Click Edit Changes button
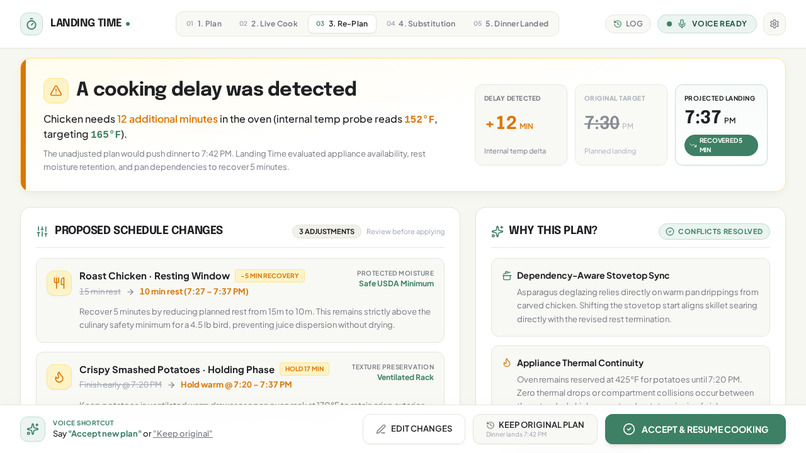 (x=414, y=429)
